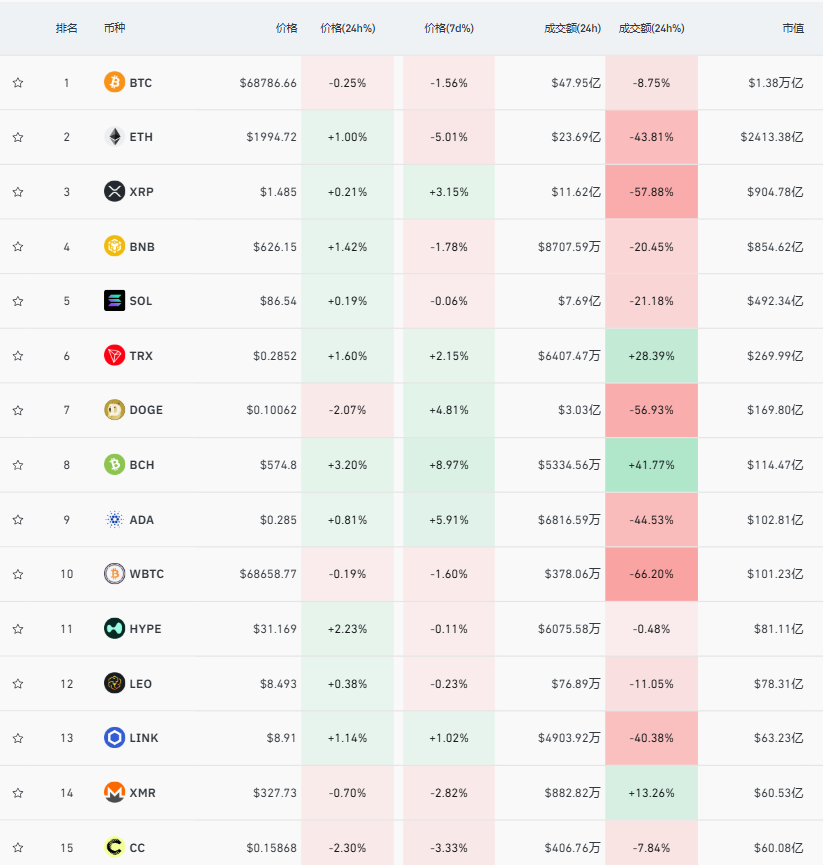Click the Solana SOL icon
Image resolution: width=823 pixels, height=865 pixels.
coord(114,301)
